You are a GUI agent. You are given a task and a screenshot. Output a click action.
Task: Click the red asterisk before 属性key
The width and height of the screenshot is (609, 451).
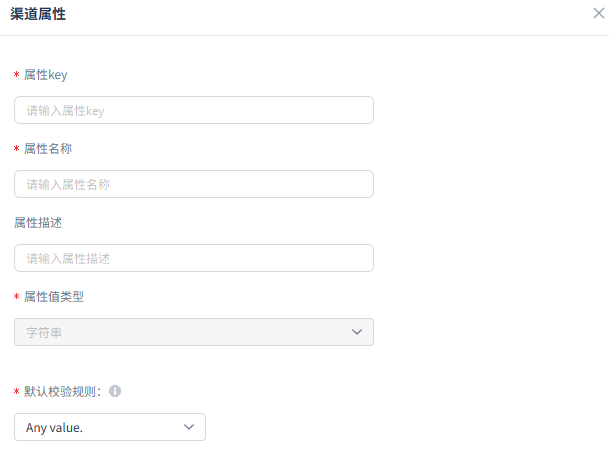(x=16, y=76)
